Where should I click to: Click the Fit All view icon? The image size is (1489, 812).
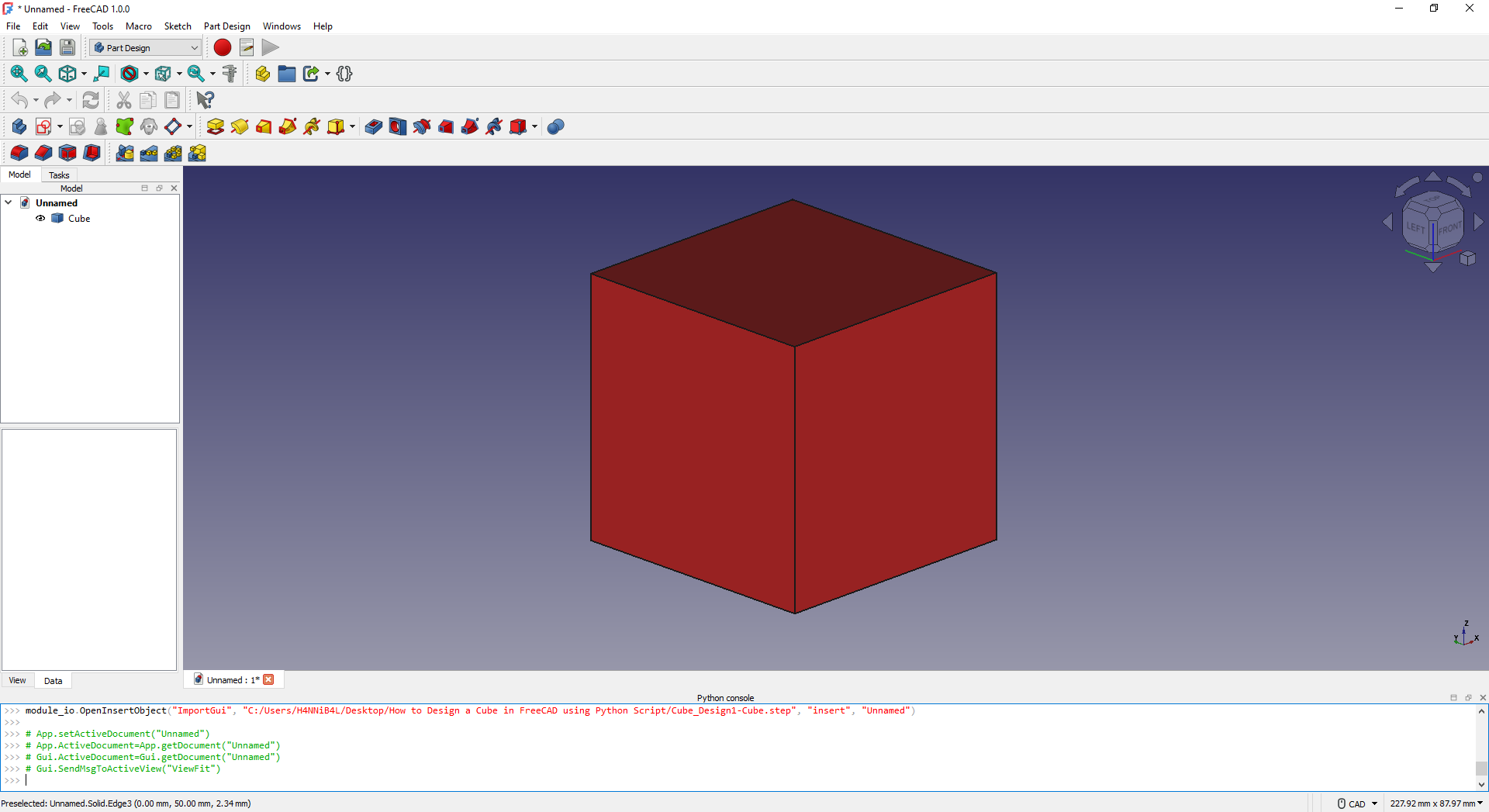tap(19, 74)
